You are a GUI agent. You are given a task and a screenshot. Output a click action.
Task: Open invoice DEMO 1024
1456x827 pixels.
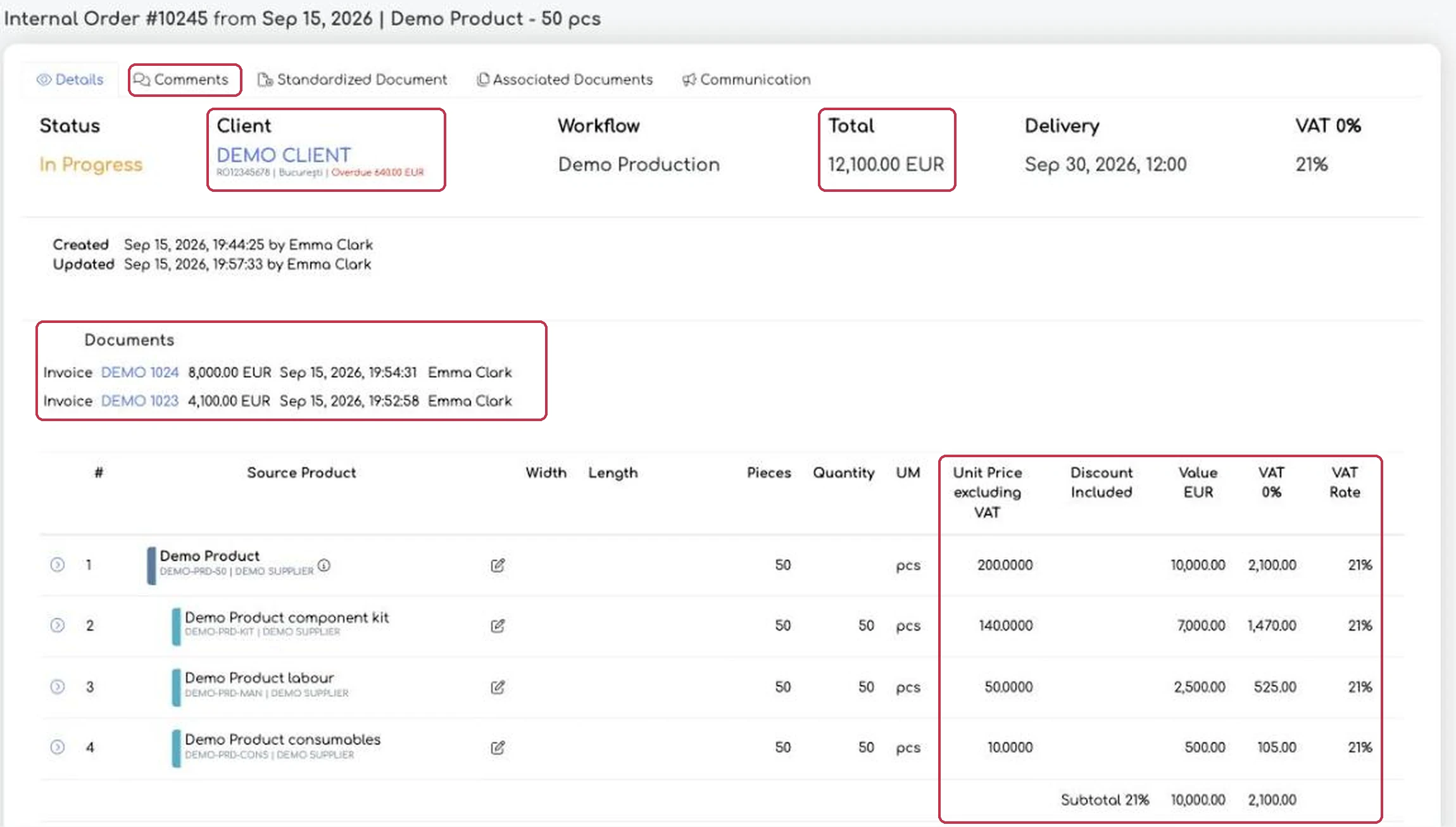pyautogui.click(x=140, y=372)
